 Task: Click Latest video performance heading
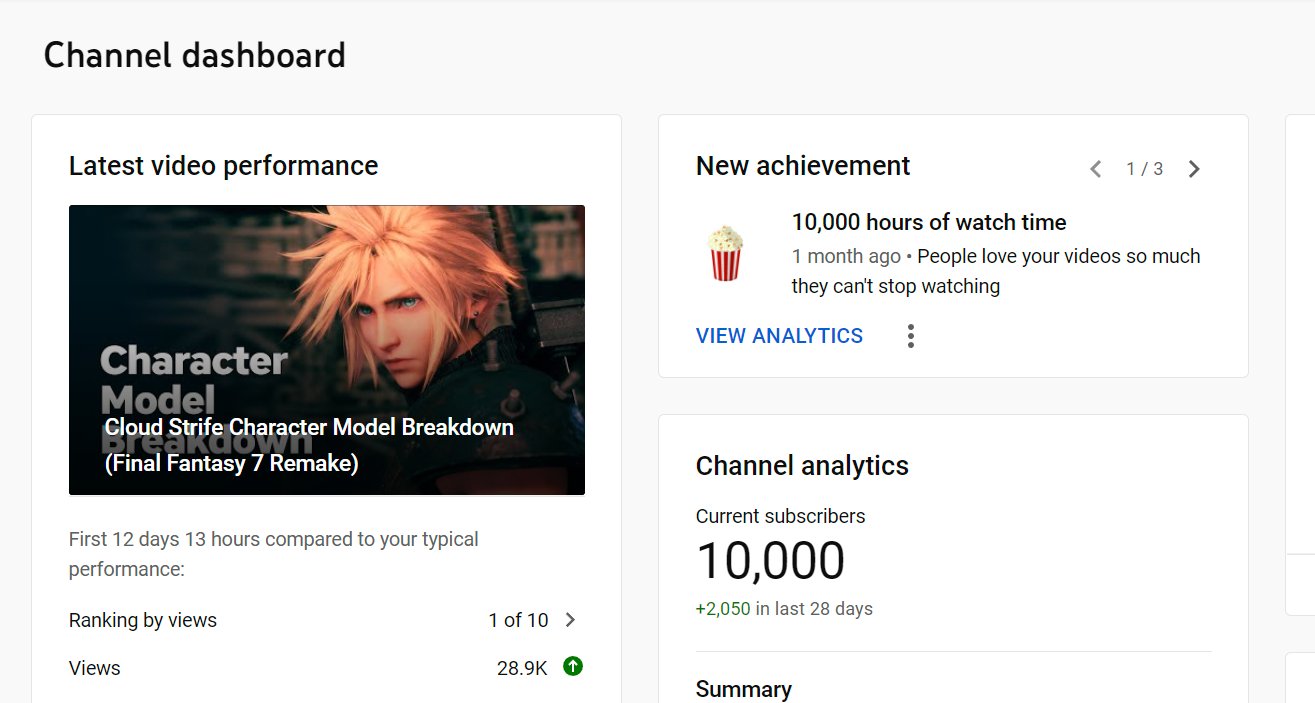223,166
